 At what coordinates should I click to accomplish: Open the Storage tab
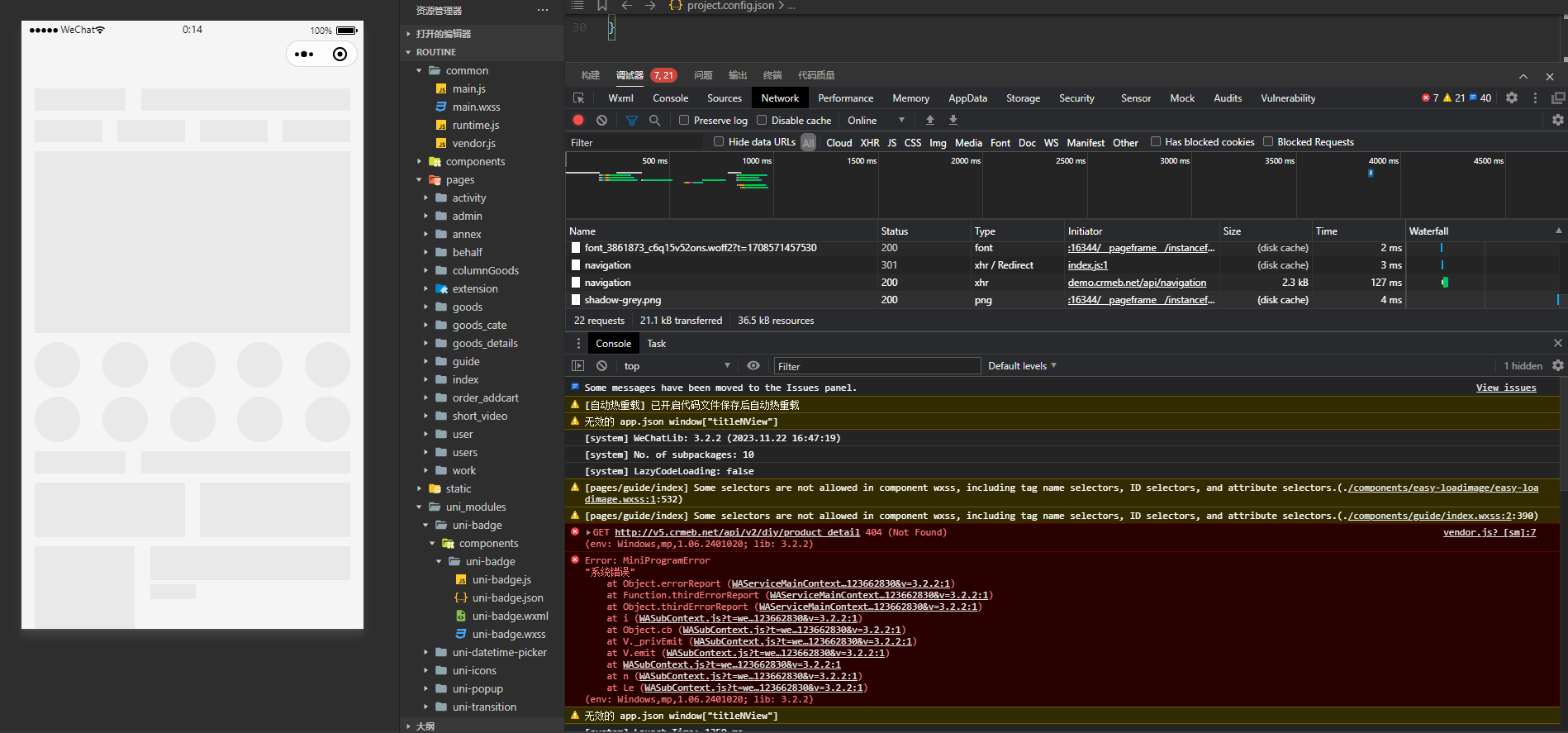pos(1023,98)
